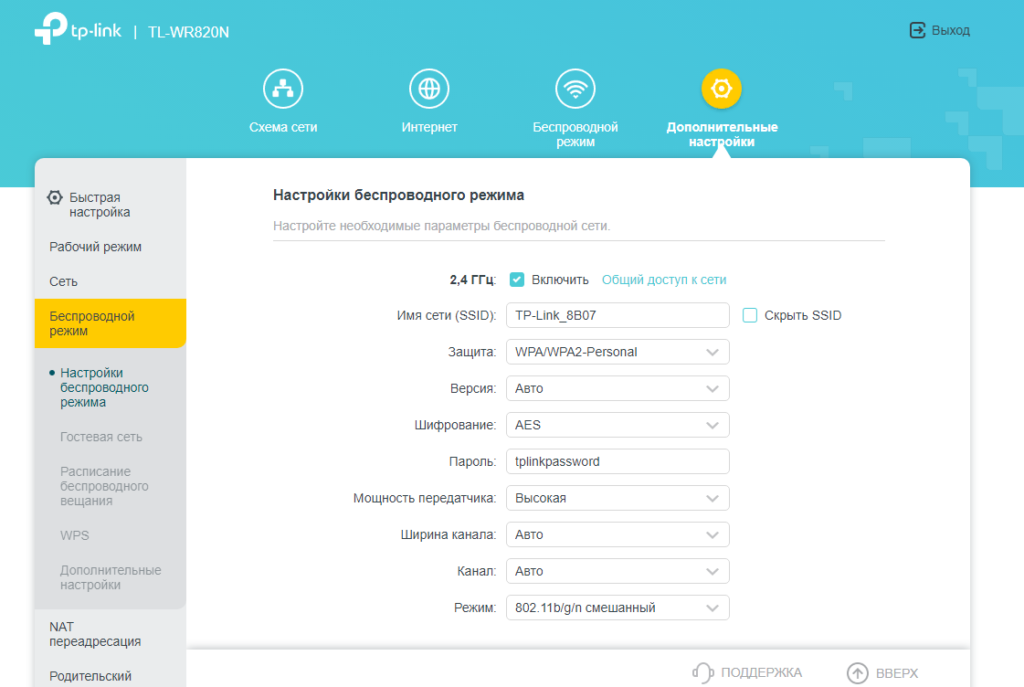
Task: Expand the Режим 802.11b/g/n dropdown
Action: point(617,607)
